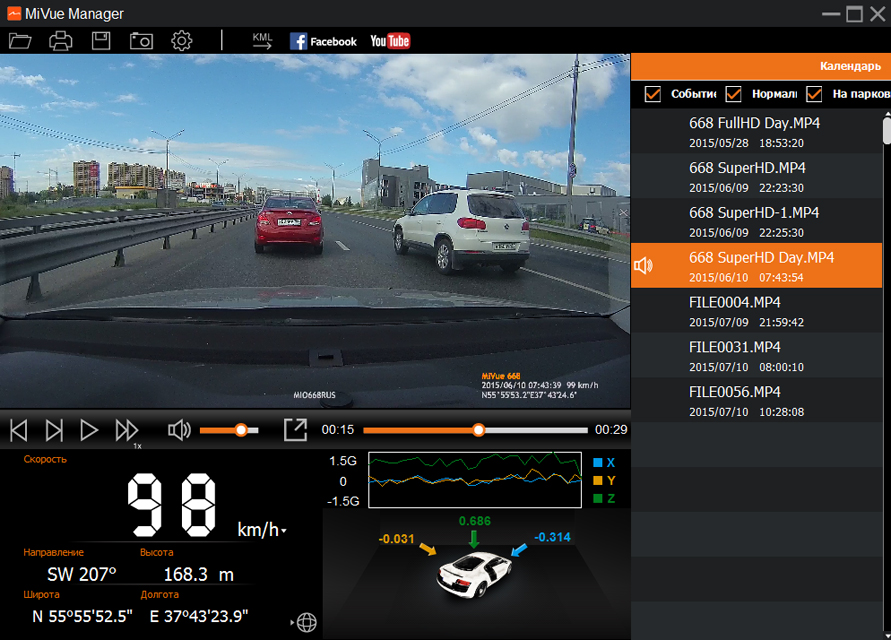
Task: Toggle the На парковке parking checkbox
Action: point(814,94)
